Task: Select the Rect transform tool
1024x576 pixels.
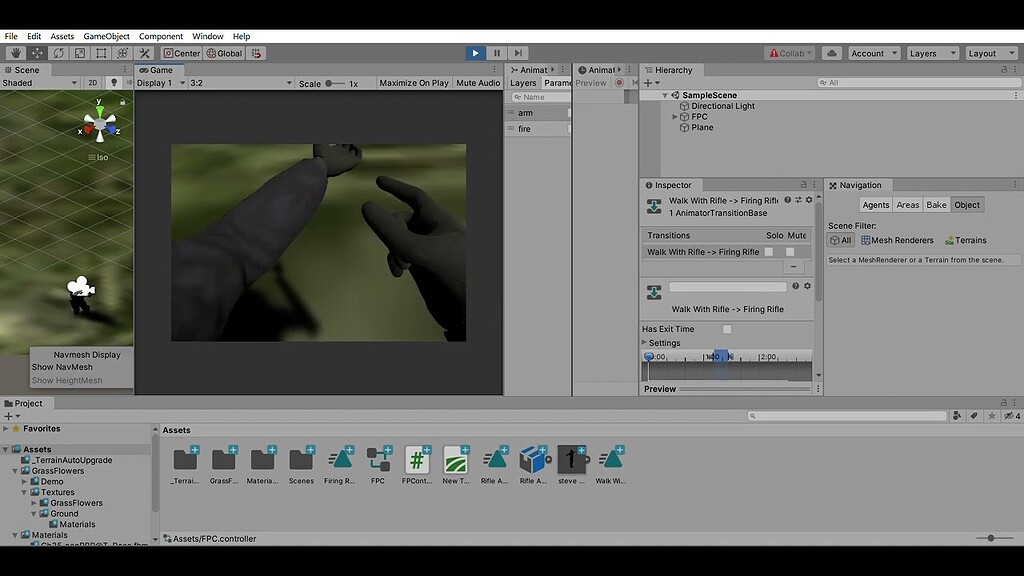Action: tap(100, 52)
